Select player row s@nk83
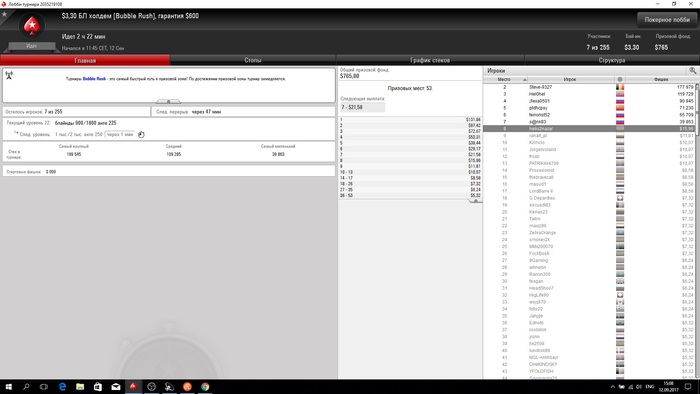The image size is (700, 394). point(589,122)
